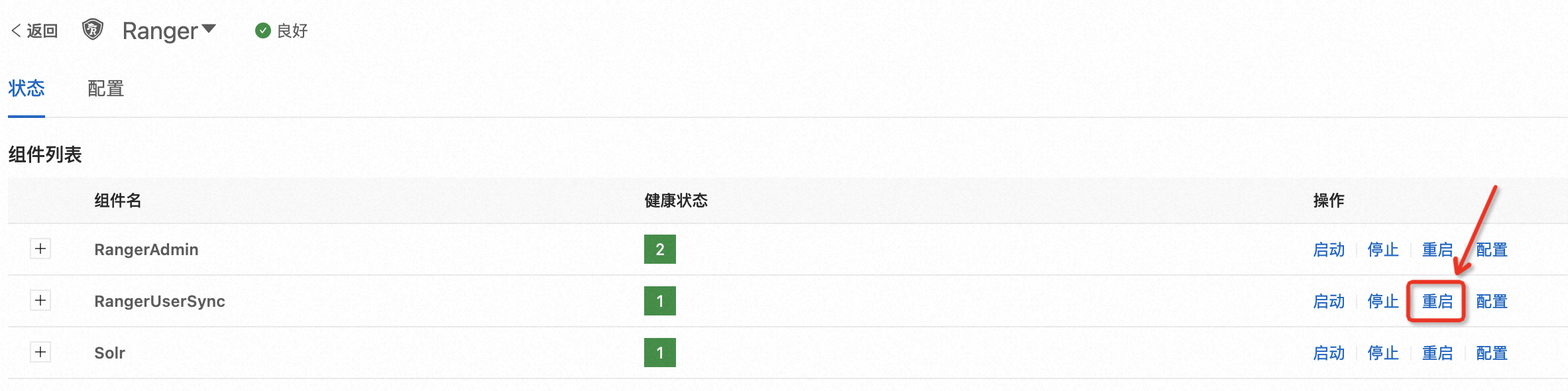The width and height of the screenshot is (1568, 391).
Task: Click the Ranger shield service icon
Action: click(92, 30)
